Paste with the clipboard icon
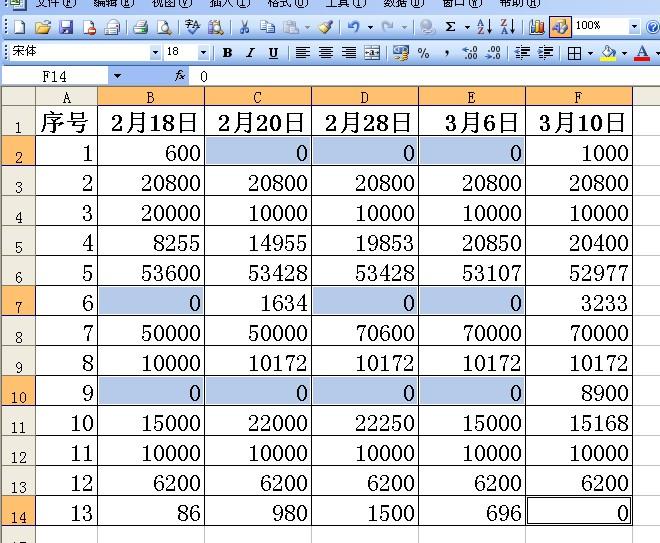This screenshot has width=660, height=543. (291, 27)
